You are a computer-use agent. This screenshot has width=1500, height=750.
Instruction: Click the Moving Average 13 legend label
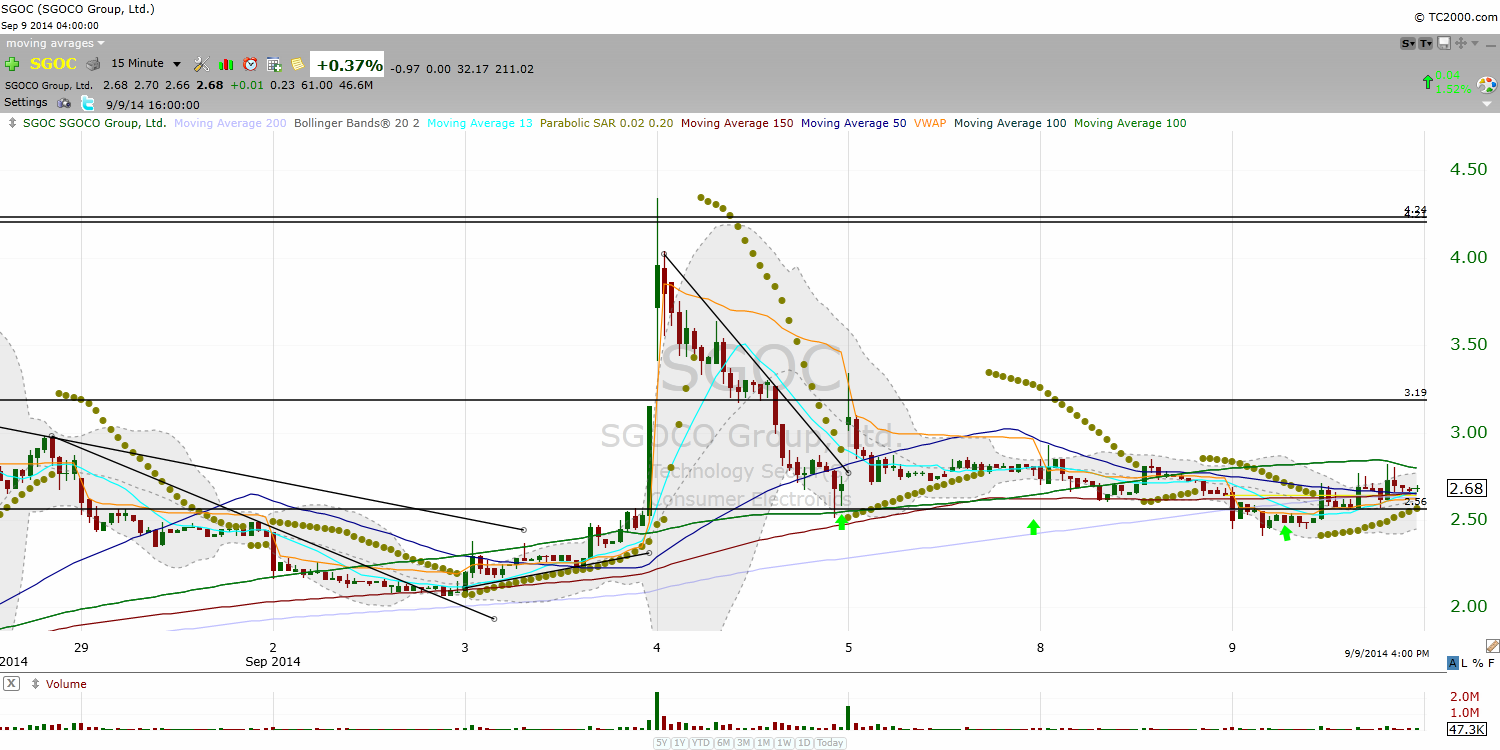(x=480, y=123)
